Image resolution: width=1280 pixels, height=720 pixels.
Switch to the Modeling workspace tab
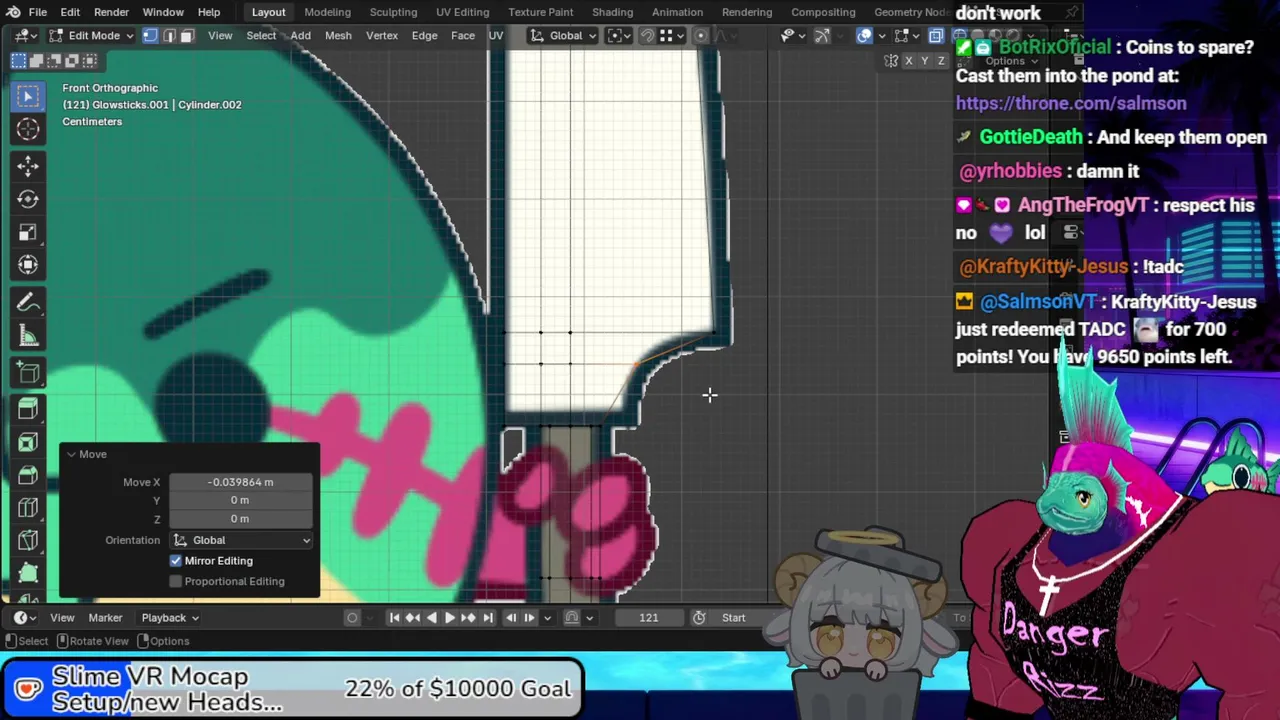pyautogui.click(x=327, y=12)
